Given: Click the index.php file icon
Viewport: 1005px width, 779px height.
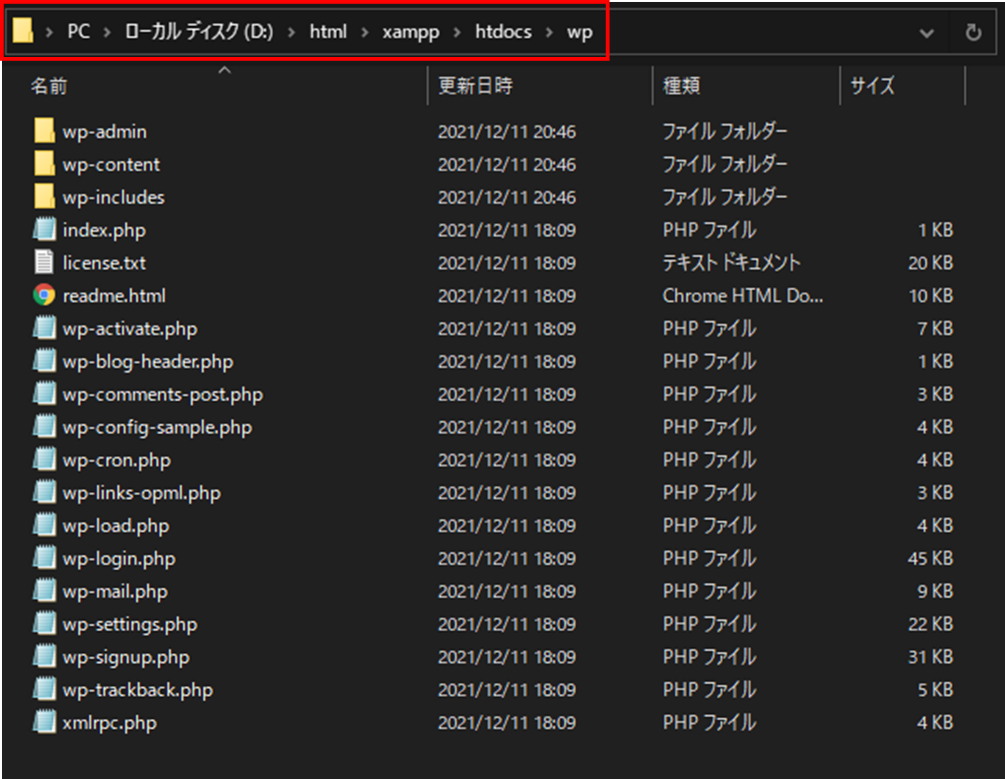Looking at the screenshot, I should (43, 230).
